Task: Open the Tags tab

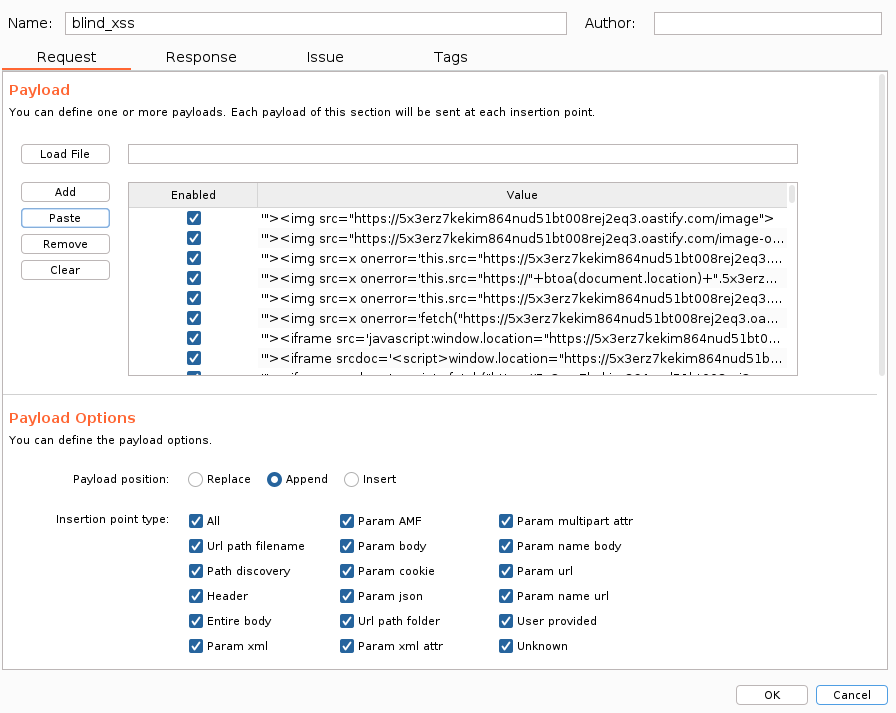Action: point(450,57)
